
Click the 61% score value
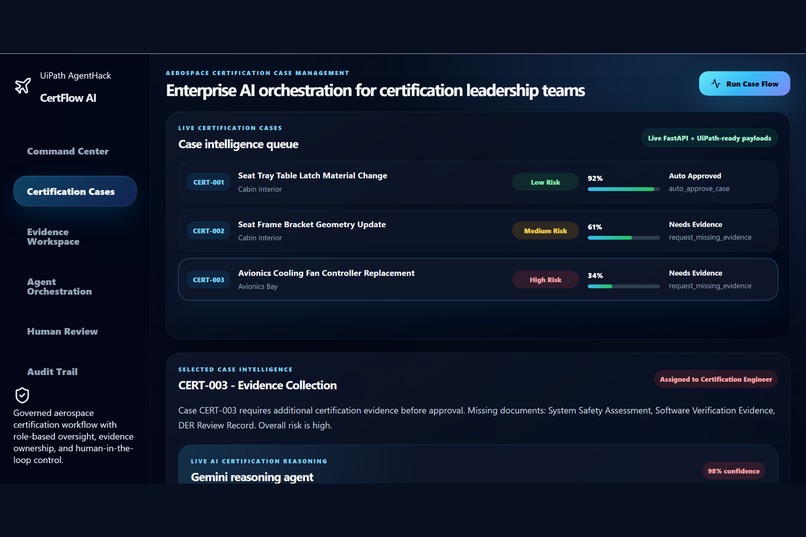pos(595,227)
